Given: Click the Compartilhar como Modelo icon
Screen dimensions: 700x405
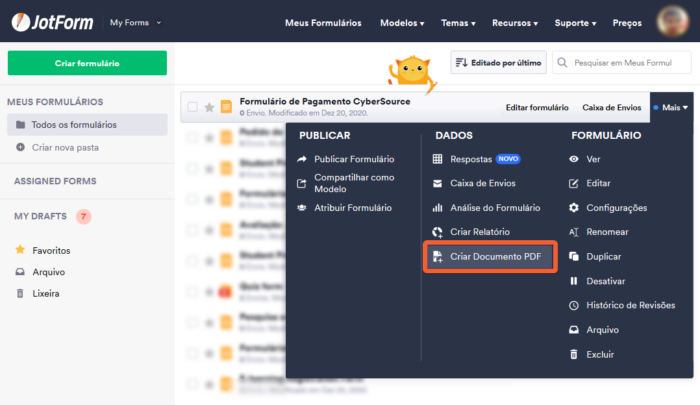Looking at the screenshot, I should click(302, 183).
